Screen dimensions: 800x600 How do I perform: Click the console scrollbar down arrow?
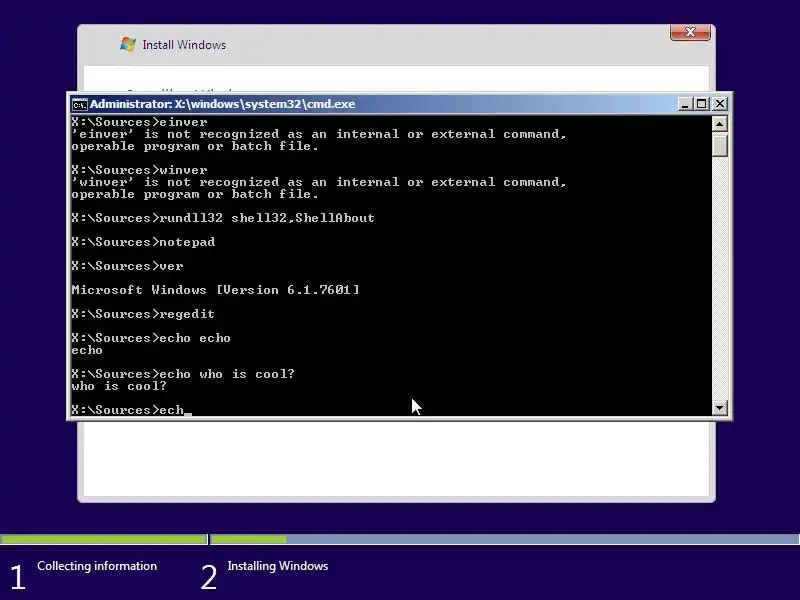tap(719, 407)
